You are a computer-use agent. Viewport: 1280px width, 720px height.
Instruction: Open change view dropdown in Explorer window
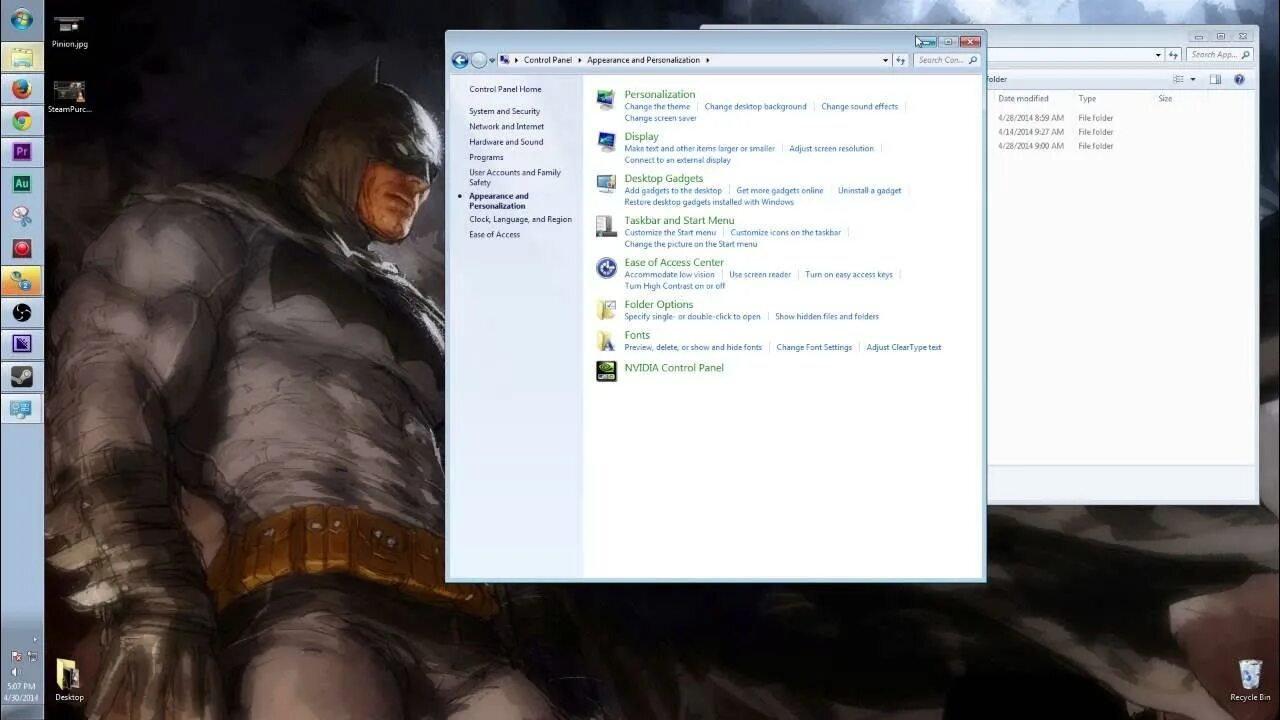(1192, 79)
